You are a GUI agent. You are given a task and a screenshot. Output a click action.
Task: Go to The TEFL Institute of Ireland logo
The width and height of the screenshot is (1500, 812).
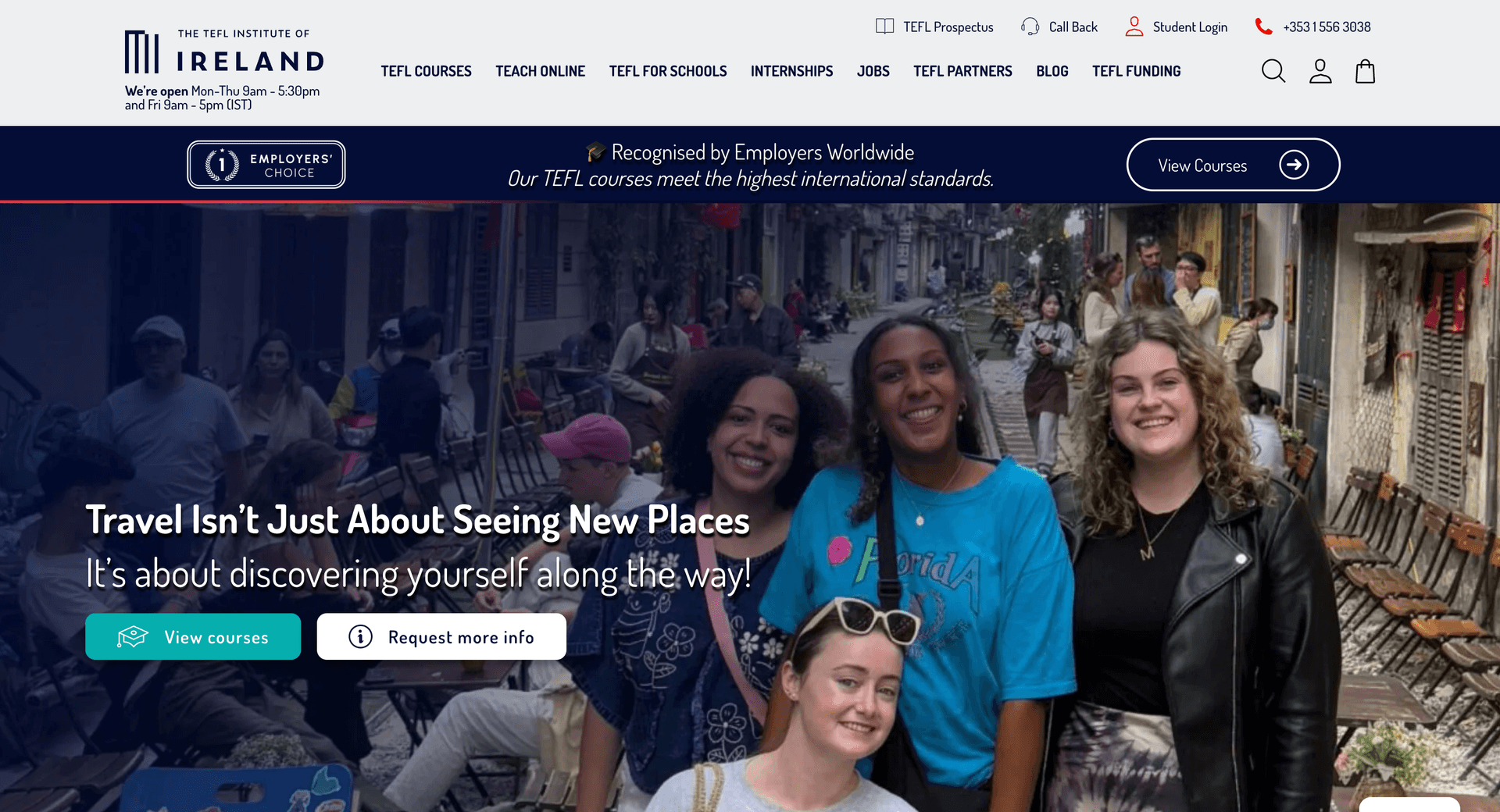(x=224, y=52)
